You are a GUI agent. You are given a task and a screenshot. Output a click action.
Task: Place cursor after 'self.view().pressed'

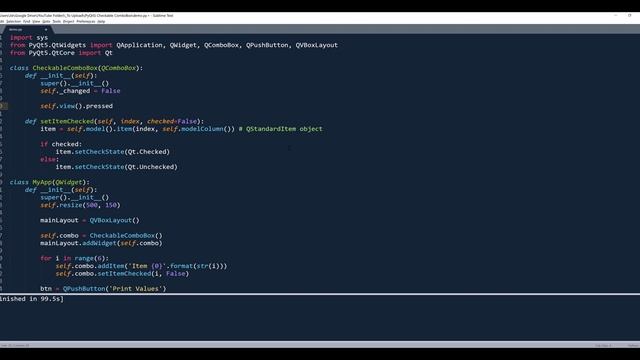pyautogui.click(x=113, y=106)
